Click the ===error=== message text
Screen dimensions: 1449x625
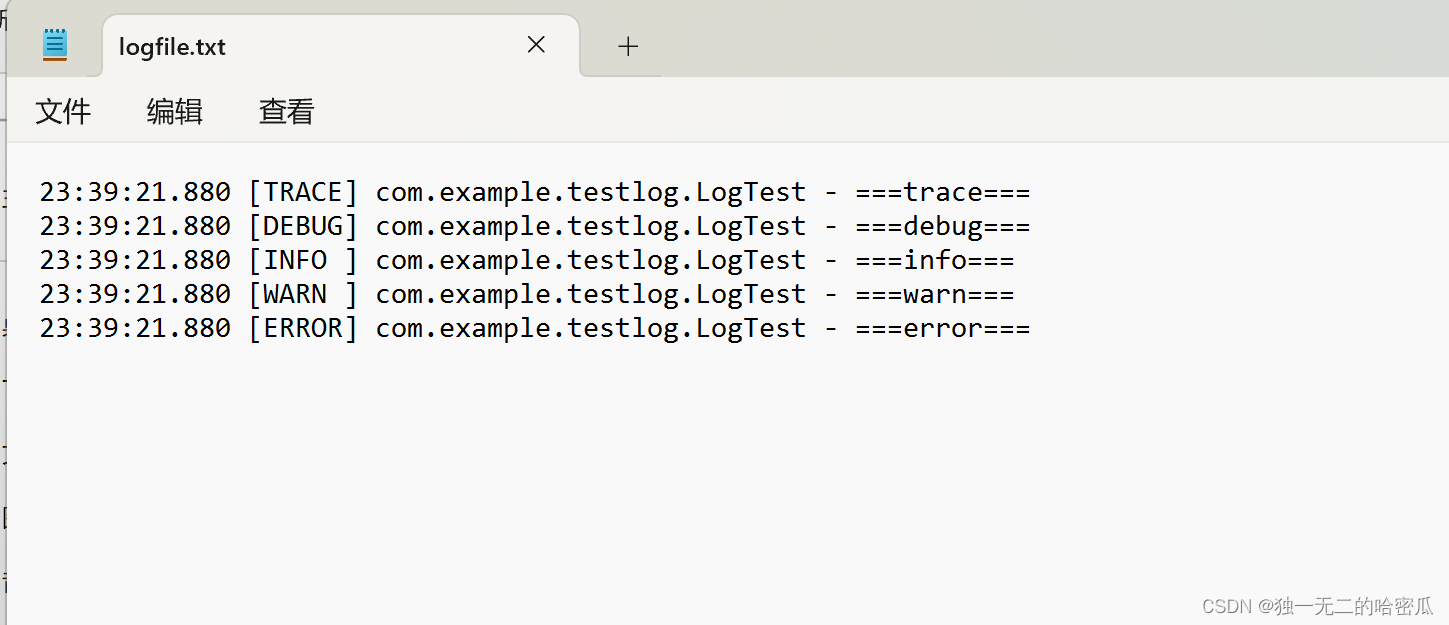(942, 328)
